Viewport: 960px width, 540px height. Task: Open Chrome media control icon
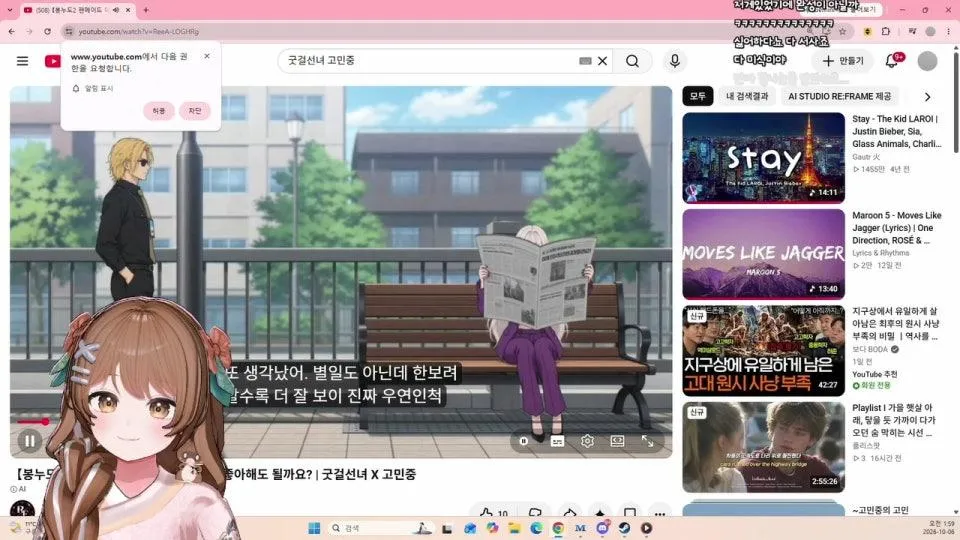[x=912, y=31]
